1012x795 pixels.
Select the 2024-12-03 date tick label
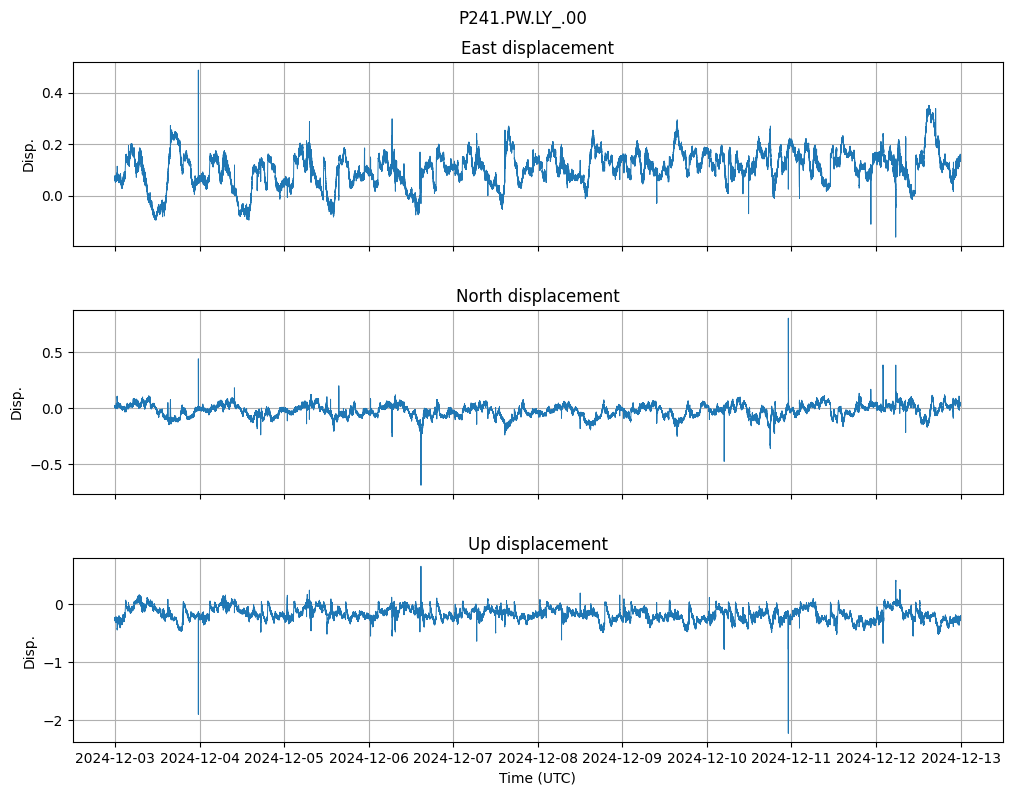(x=115, y=759)
